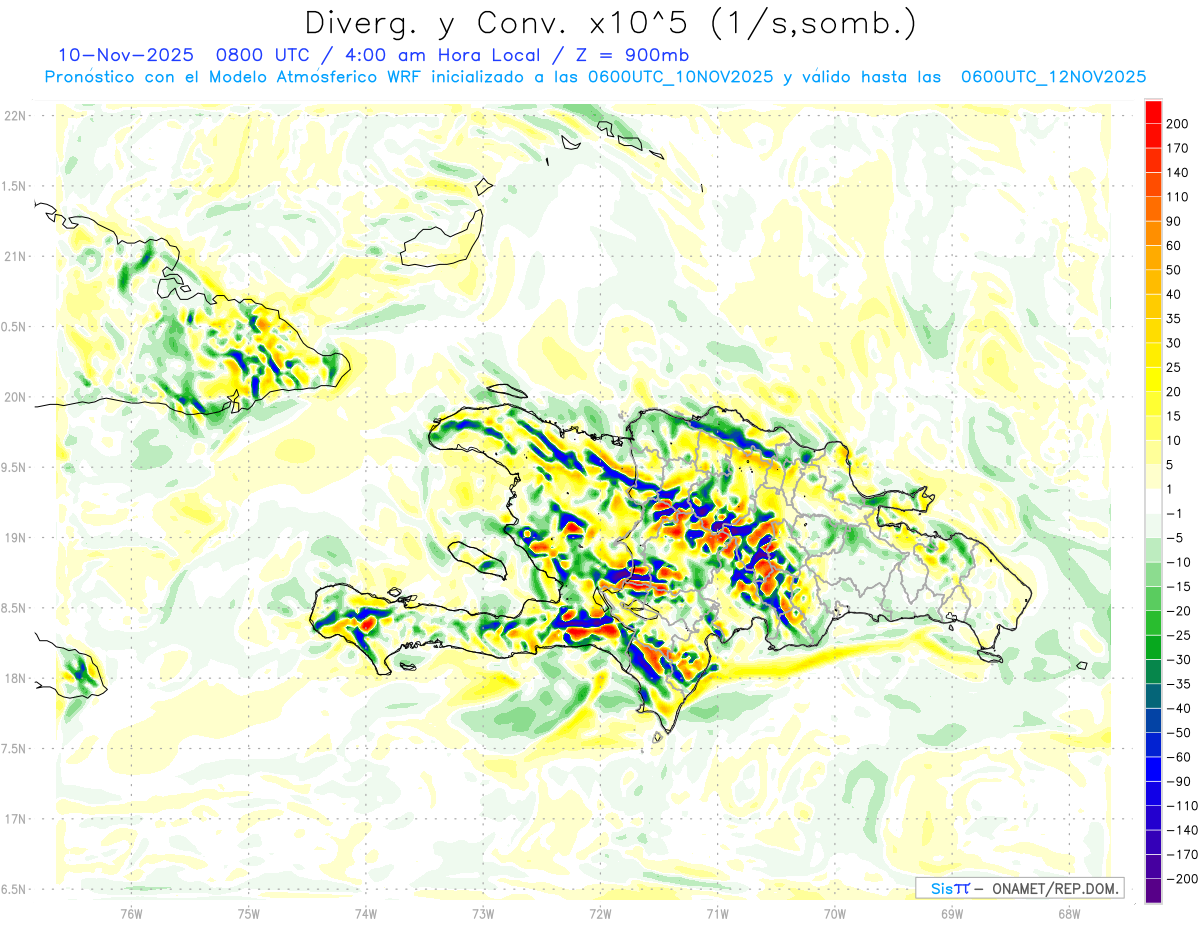Click the '-60' color scale value
1200x927 pixels.
pos(1180,757)
